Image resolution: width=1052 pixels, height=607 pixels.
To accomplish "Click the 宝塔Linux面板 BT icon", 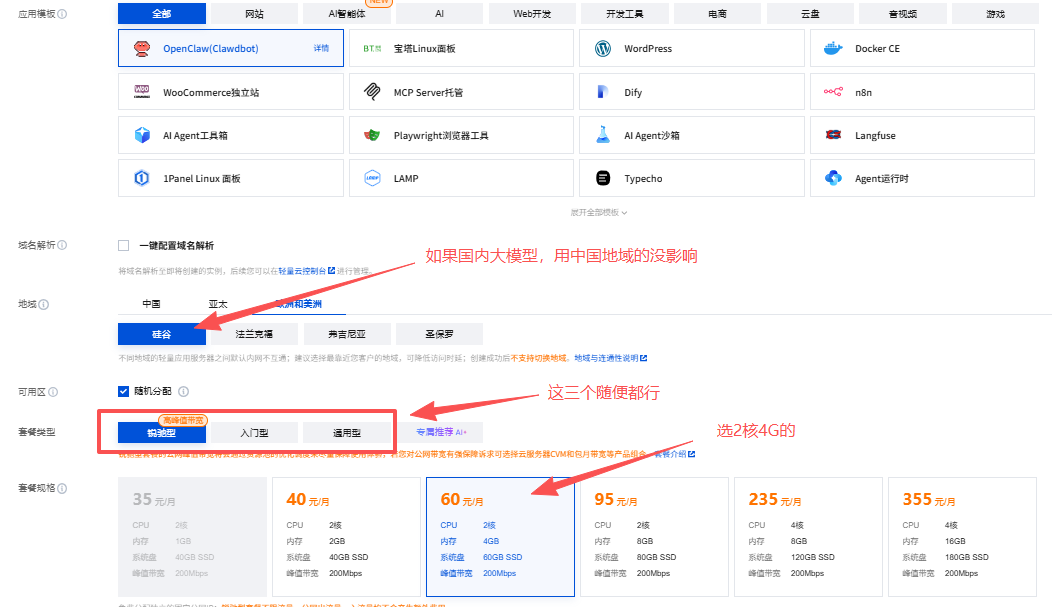I will pyautogui.click(x=372, y=48).
